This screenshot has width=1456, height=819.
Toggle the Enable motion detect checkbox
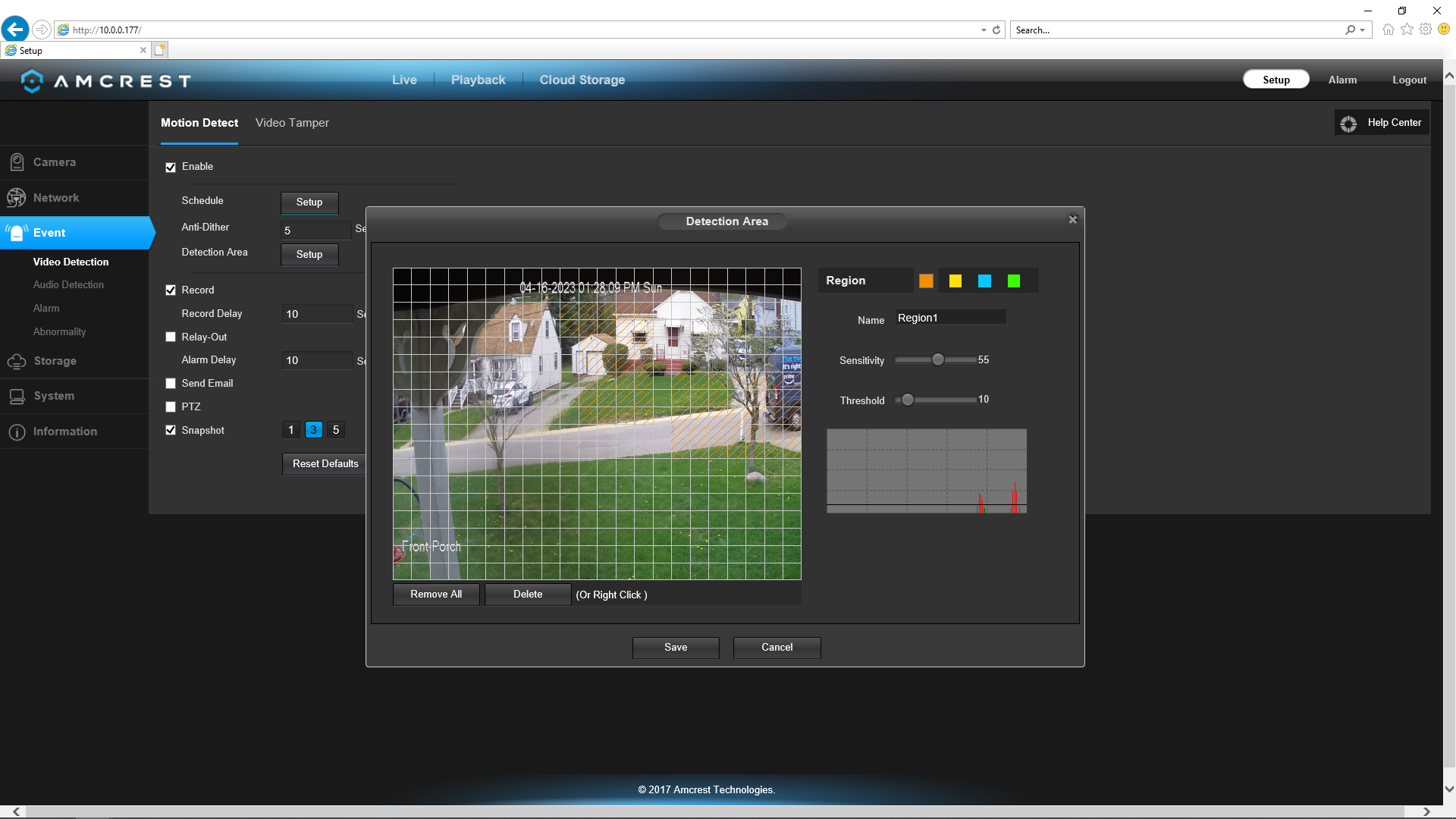(171, 168)
